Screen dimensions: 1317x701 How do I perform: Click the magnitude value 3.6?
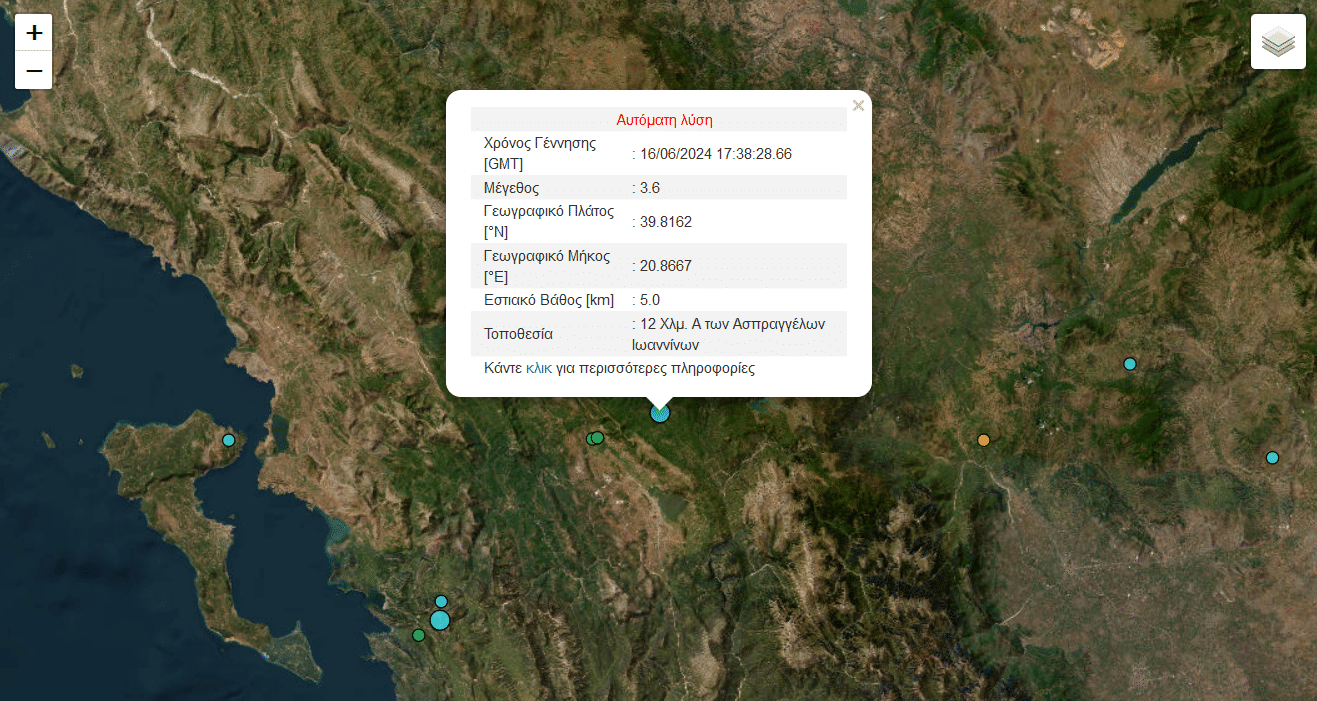[x=650, y=188]
